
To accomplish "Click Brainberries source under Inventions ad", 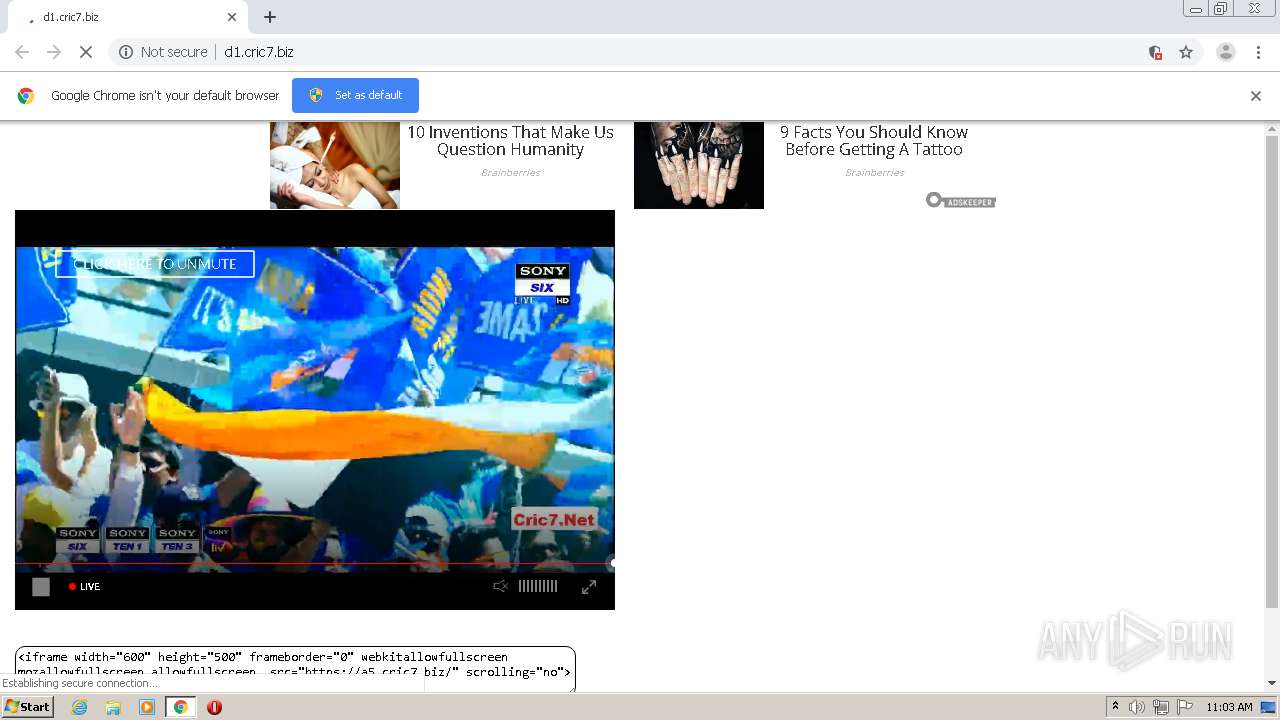I will [x=510, y=173].
